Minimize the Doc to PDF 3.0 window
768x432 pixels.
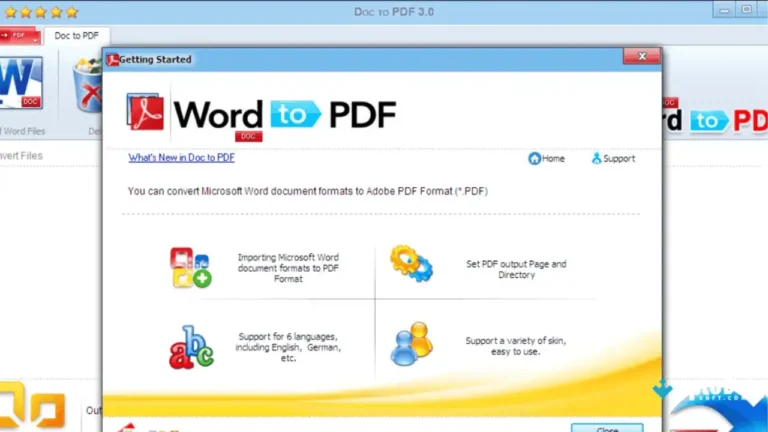pyautogui.click(x=724, y=10)
